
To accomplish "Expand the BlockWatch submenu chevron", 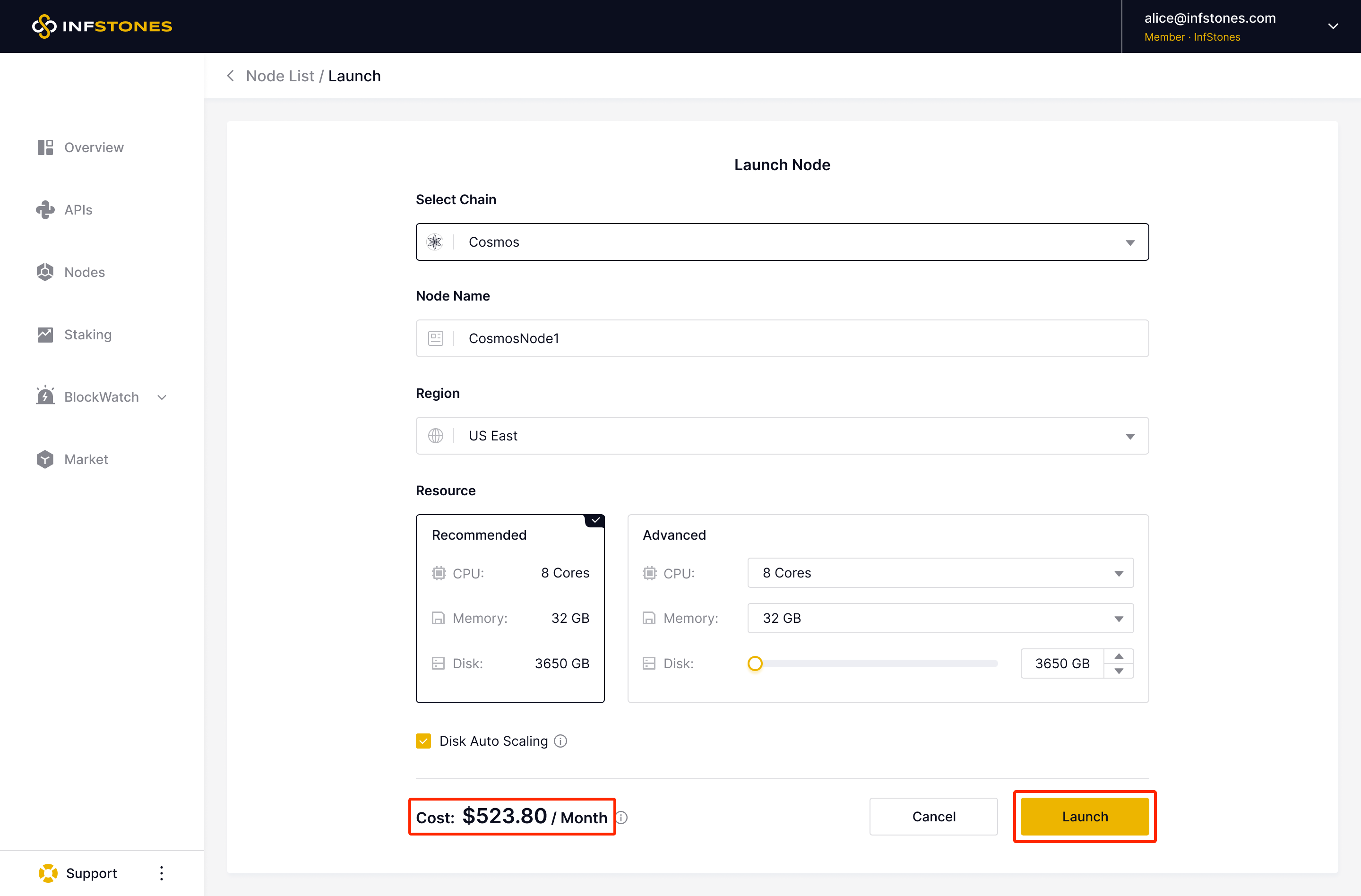I will point(162,397).
